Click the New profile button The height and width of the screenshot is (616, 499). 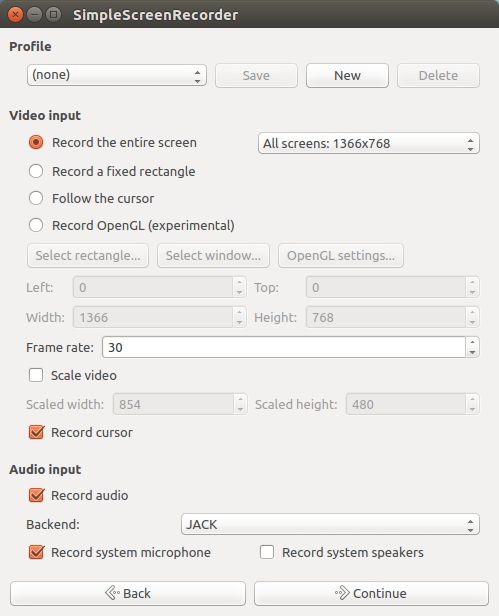347,75
